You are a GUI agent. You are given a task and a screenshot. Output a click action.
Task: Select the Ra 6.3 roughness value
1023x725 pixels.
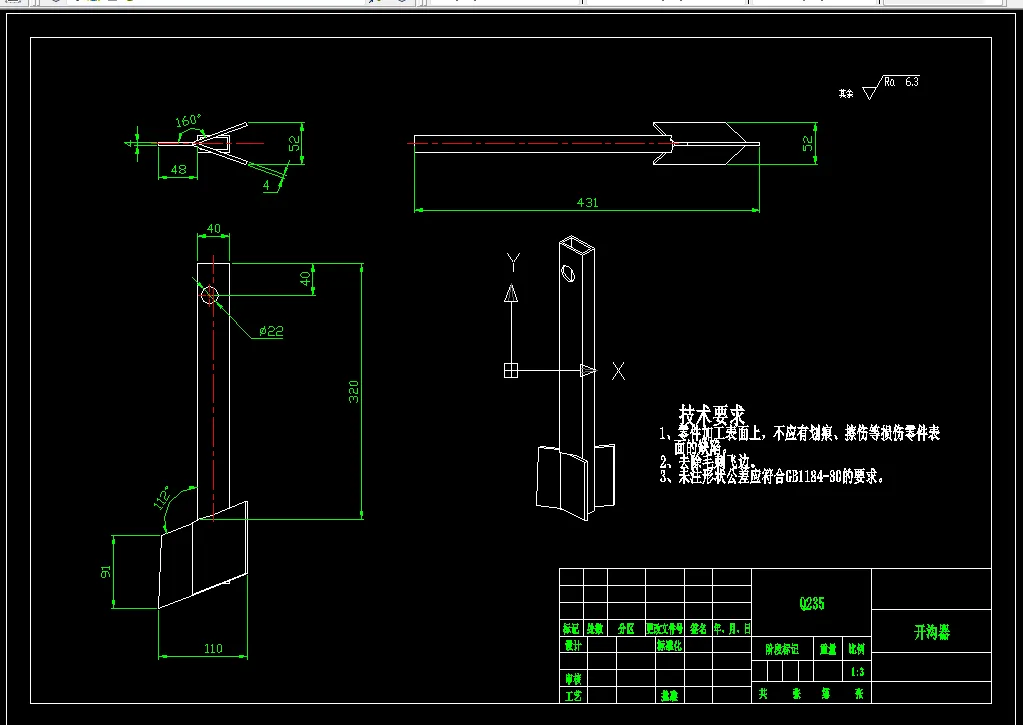[902, 82]
